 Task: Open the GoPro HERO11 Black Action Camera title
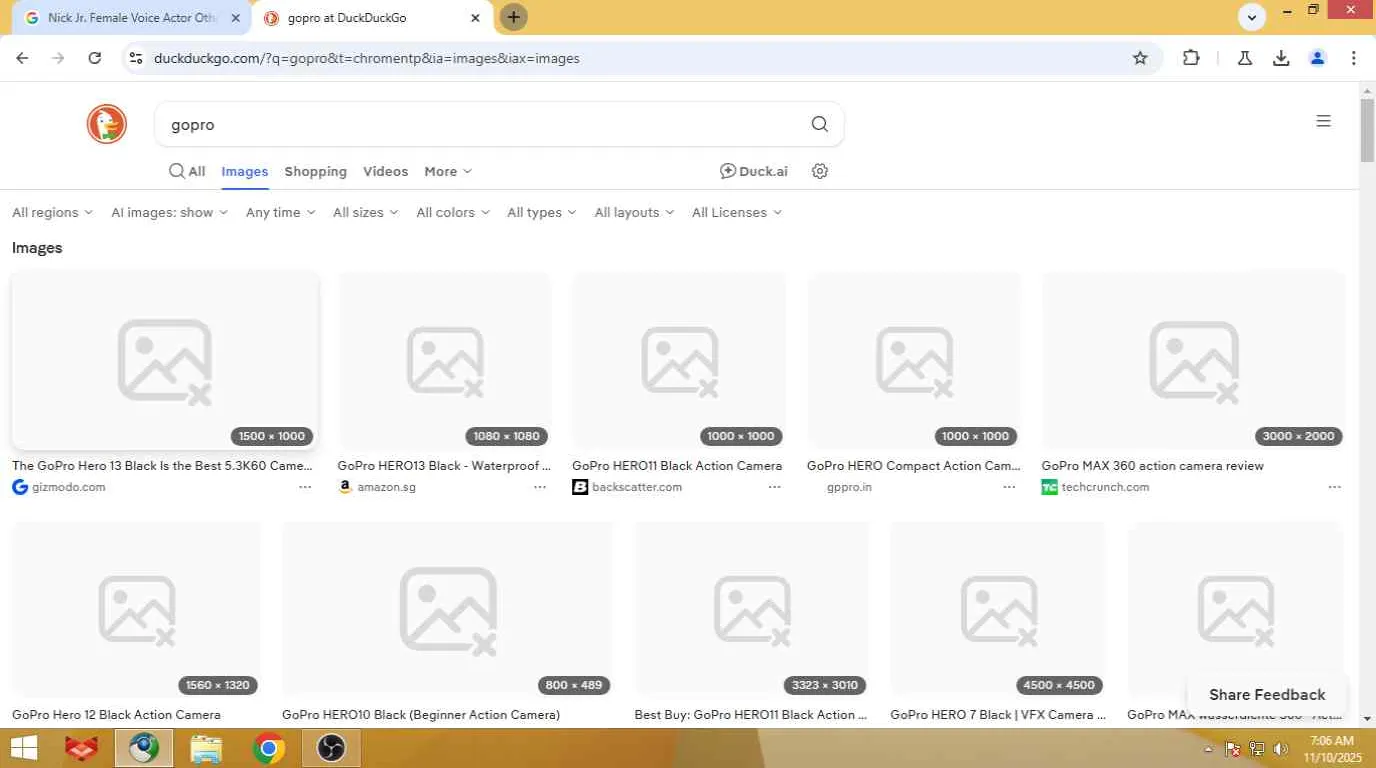coord(677,466)
